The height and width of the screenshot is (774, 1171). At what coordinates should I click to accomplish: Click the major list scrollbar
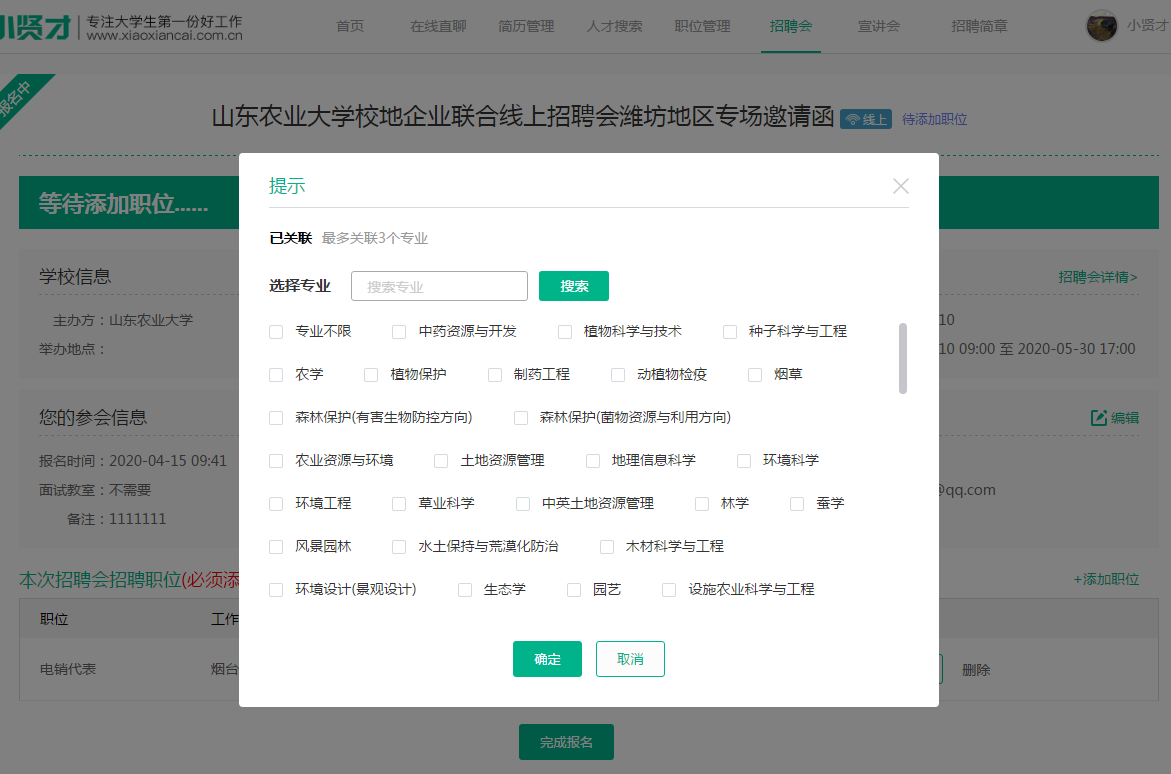[x=903, y=358]
